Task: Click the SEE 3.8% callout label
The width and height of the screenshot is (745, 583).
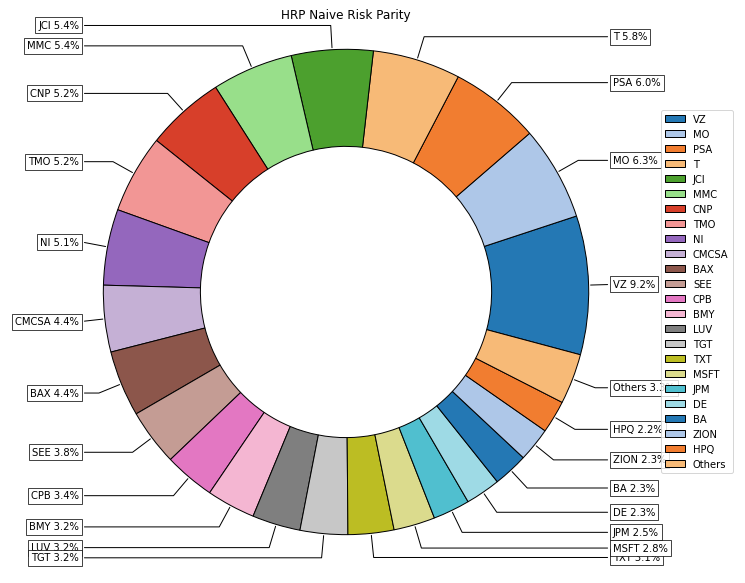Action: 55,452
